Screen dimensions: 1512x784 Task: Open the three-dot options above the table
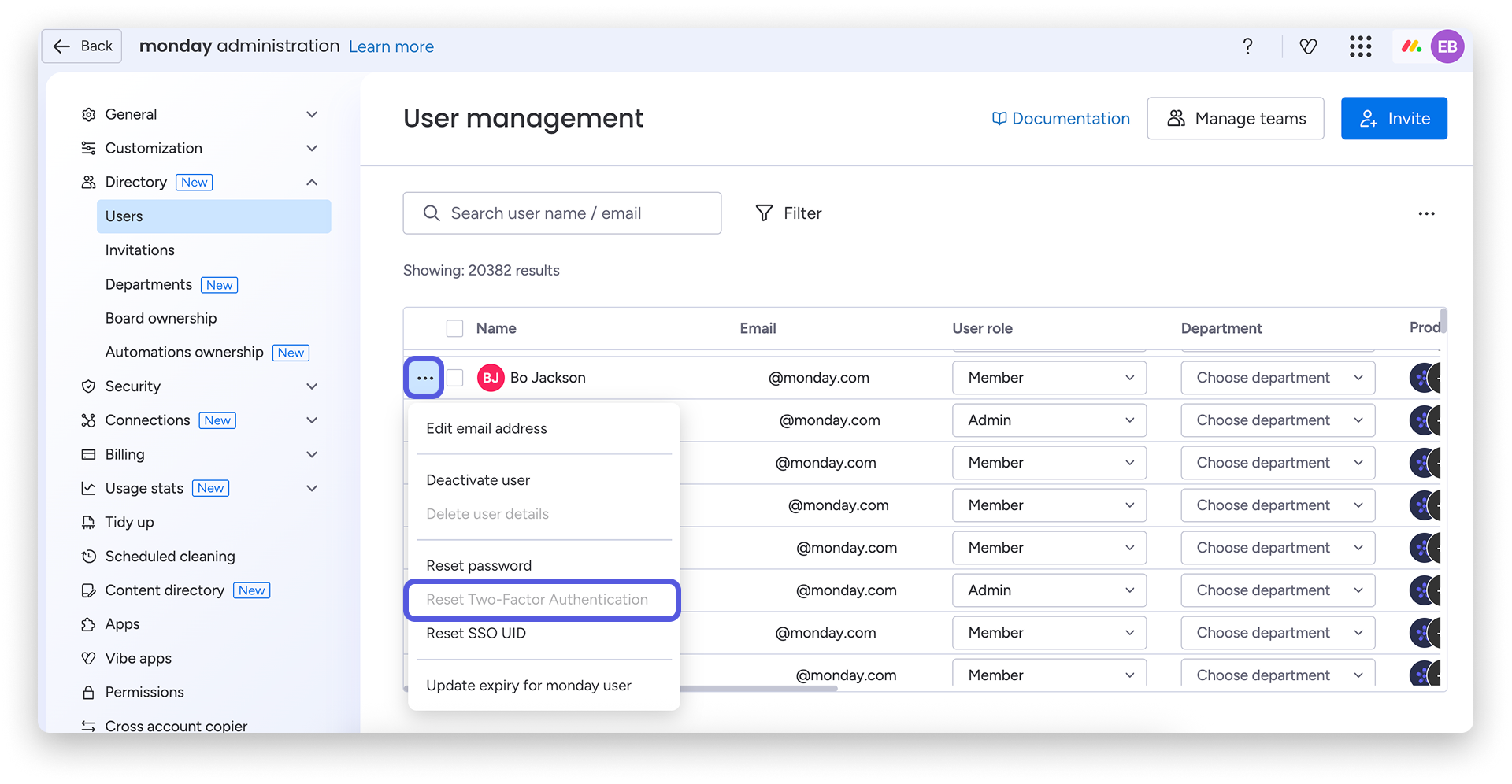(x=1426, y=213)
